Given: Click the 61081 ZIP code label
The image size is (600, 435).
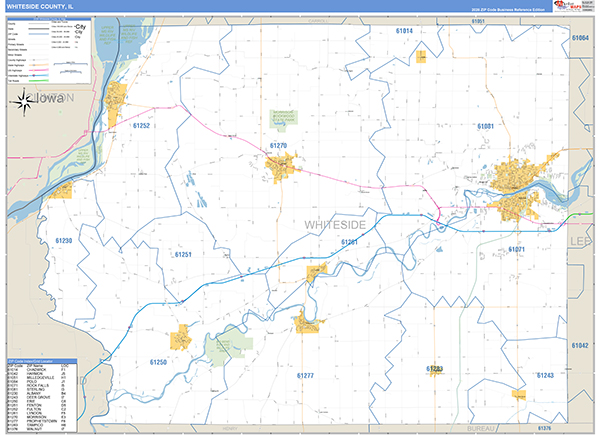Looking at the screenshot, I should (486, 126).
